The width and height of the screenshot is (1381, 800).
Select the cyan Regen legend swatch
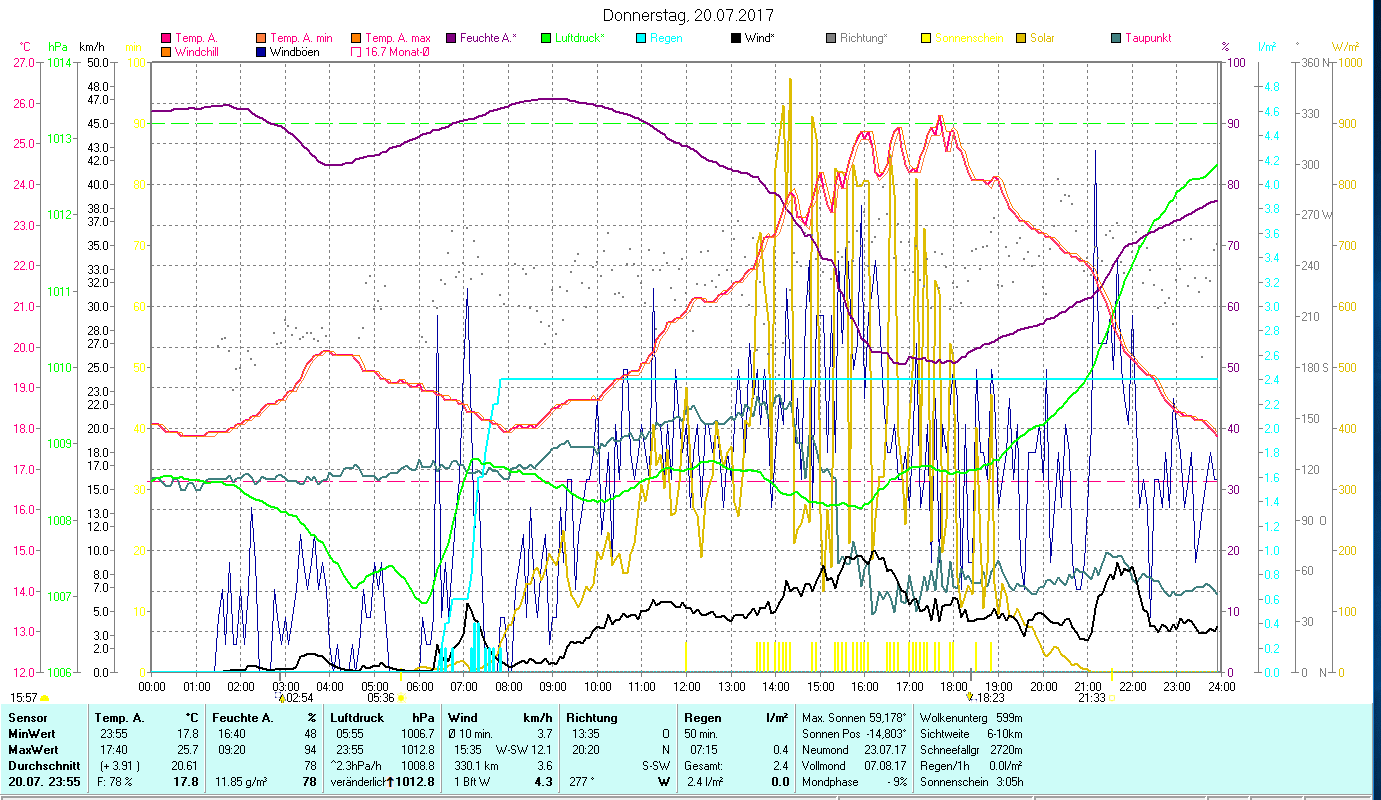click(640, 38)
